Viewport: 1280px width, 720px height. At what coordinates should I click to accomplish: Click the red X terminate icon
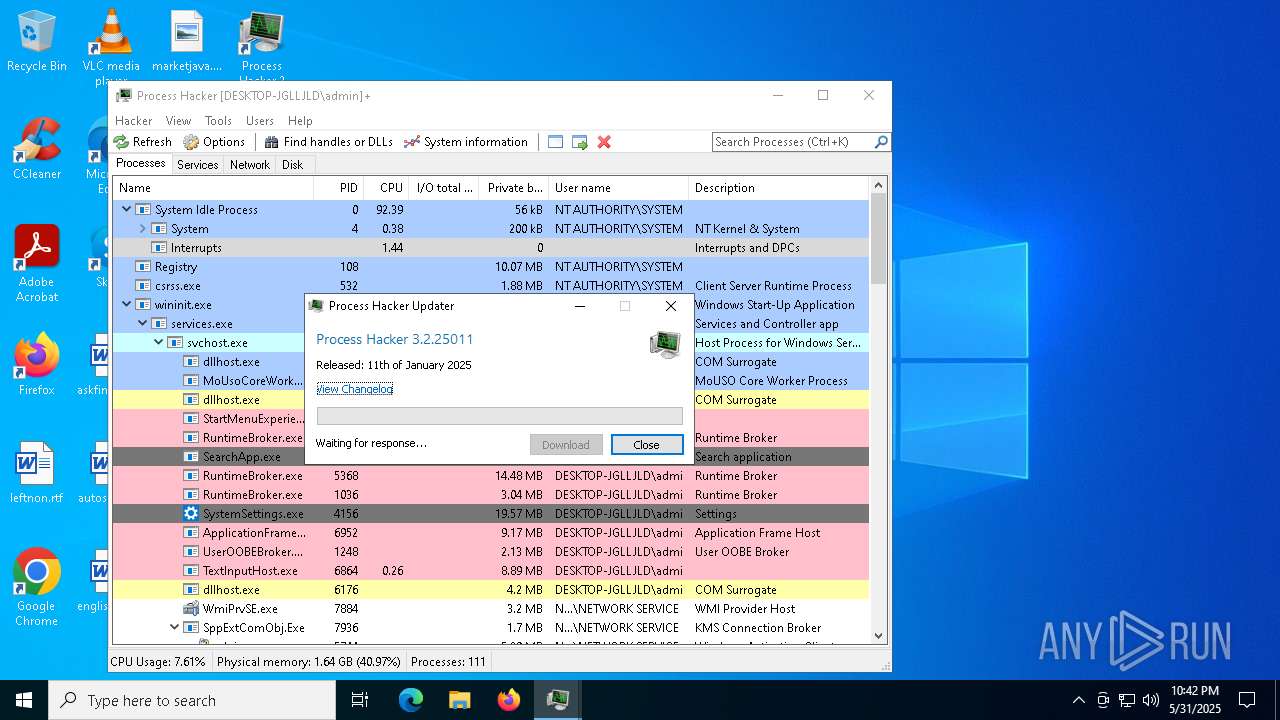[x=604, y=142]
